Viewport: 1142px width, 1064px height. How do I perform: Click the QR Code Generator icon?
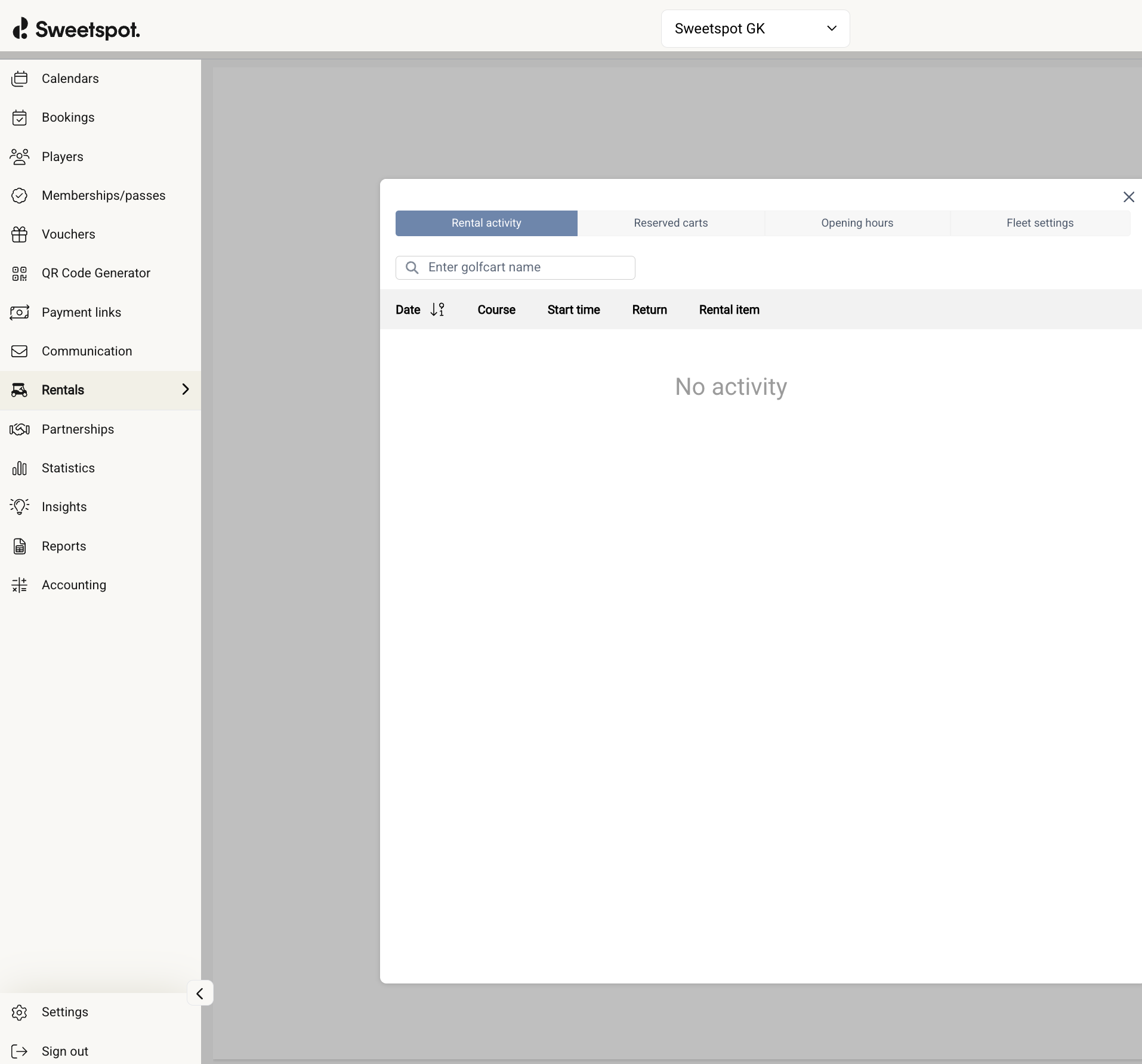coord(20,273)
